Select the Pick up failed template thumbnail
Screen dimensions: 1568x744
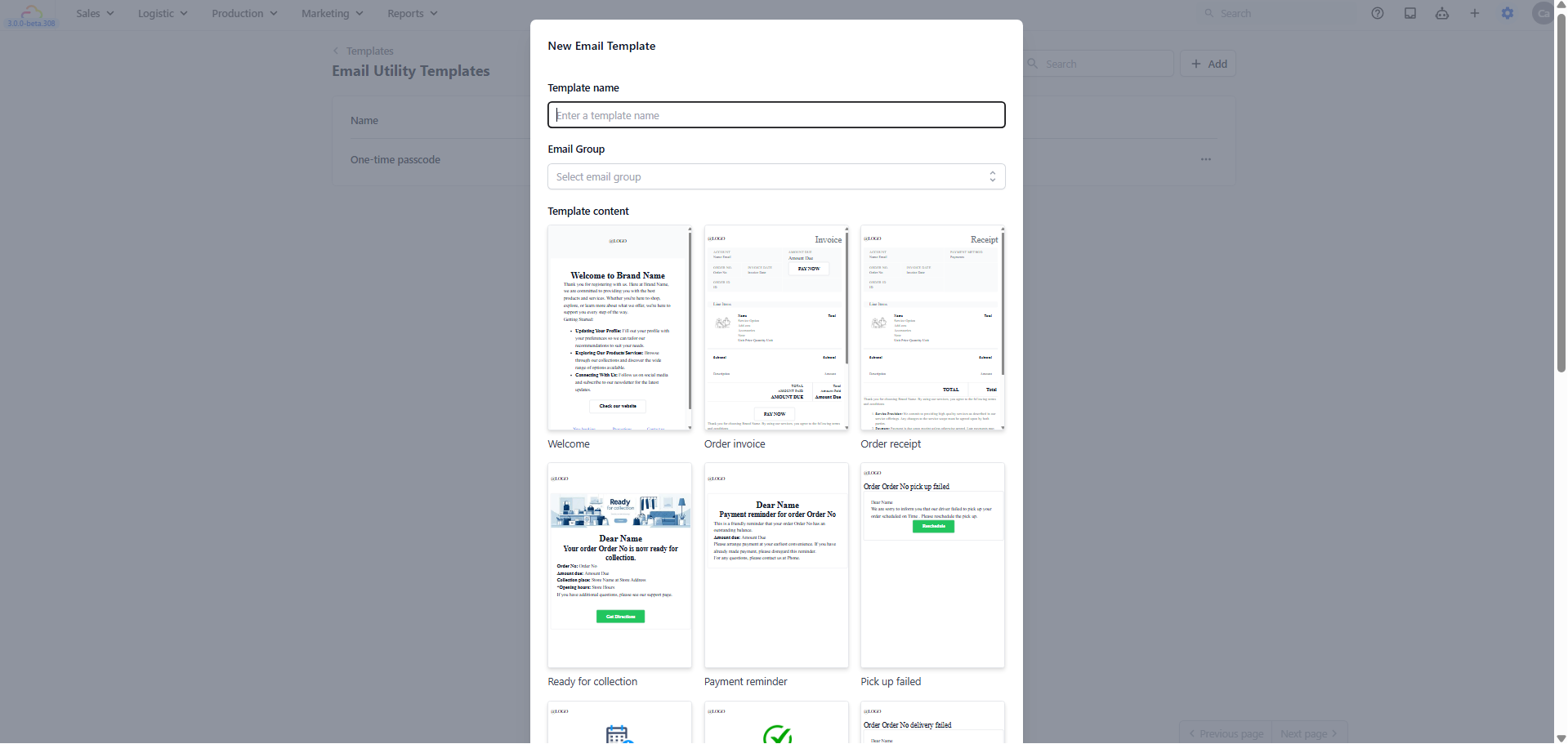tap(932, 566)
